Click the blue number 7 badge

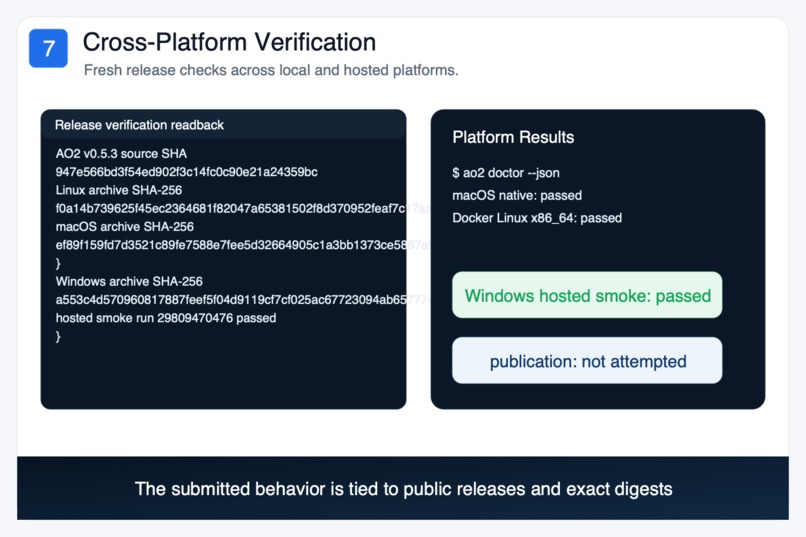pos(48,48)
